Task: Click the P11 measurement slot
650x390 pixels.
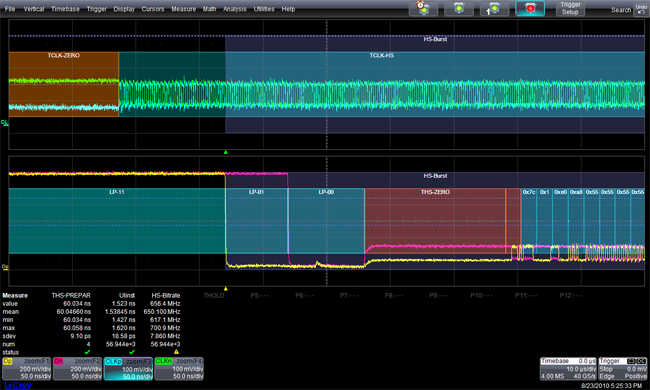Action: point(526,296)
